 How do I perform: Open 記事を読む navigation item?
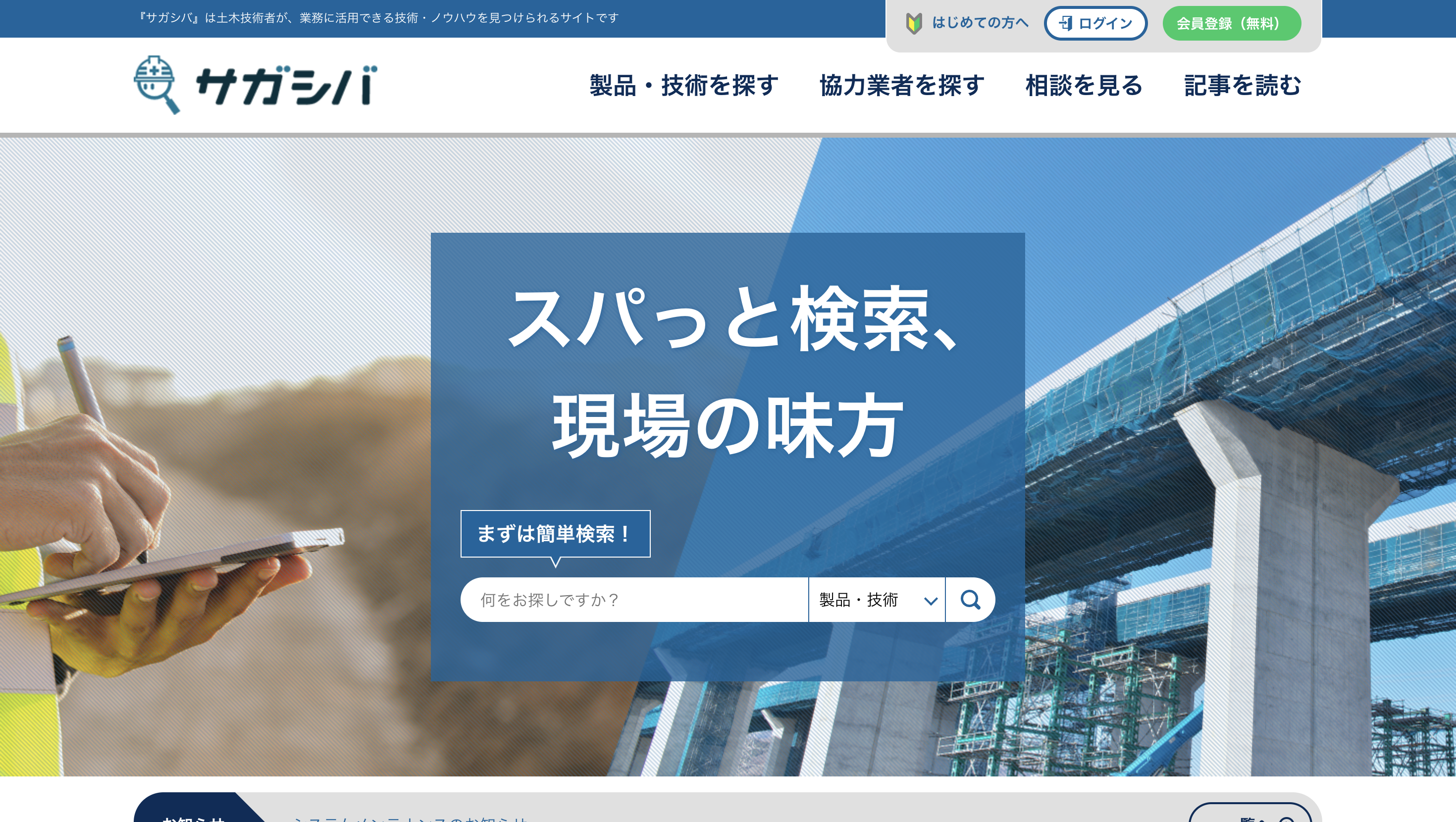(1243, 86)
